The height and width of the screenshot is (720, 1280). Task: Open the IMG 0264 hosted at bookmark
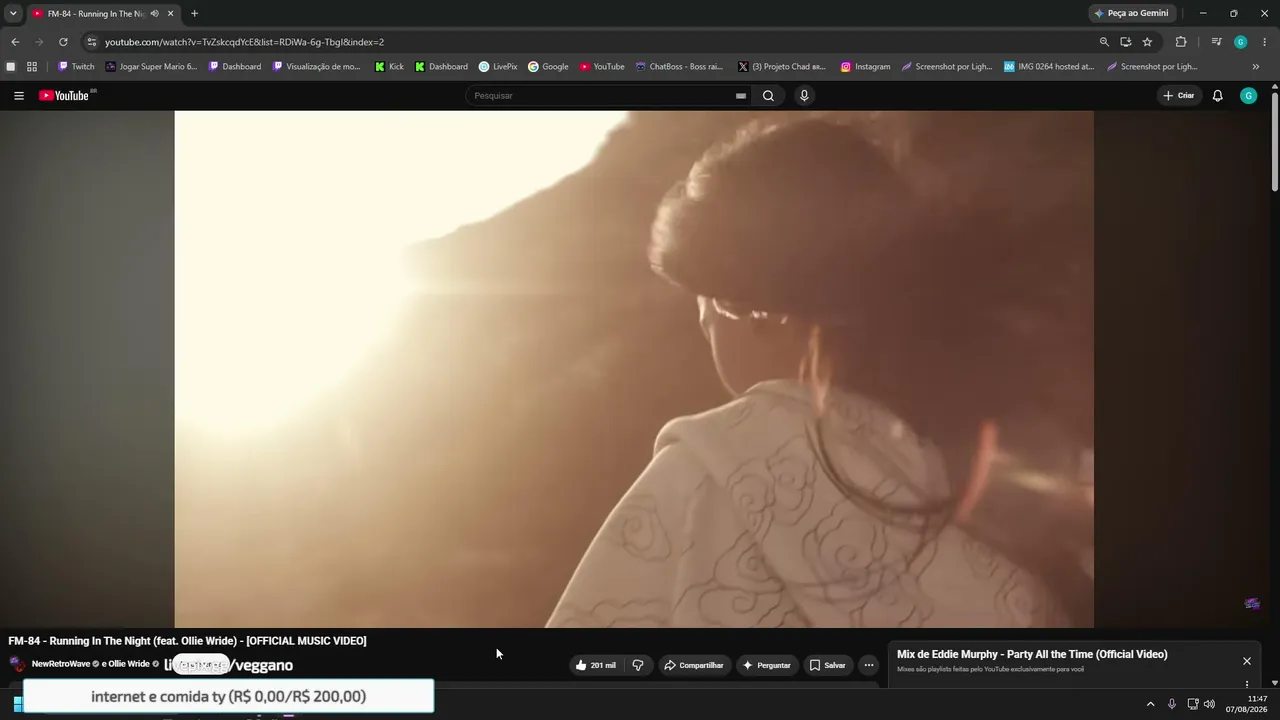tap(1049, 67)
